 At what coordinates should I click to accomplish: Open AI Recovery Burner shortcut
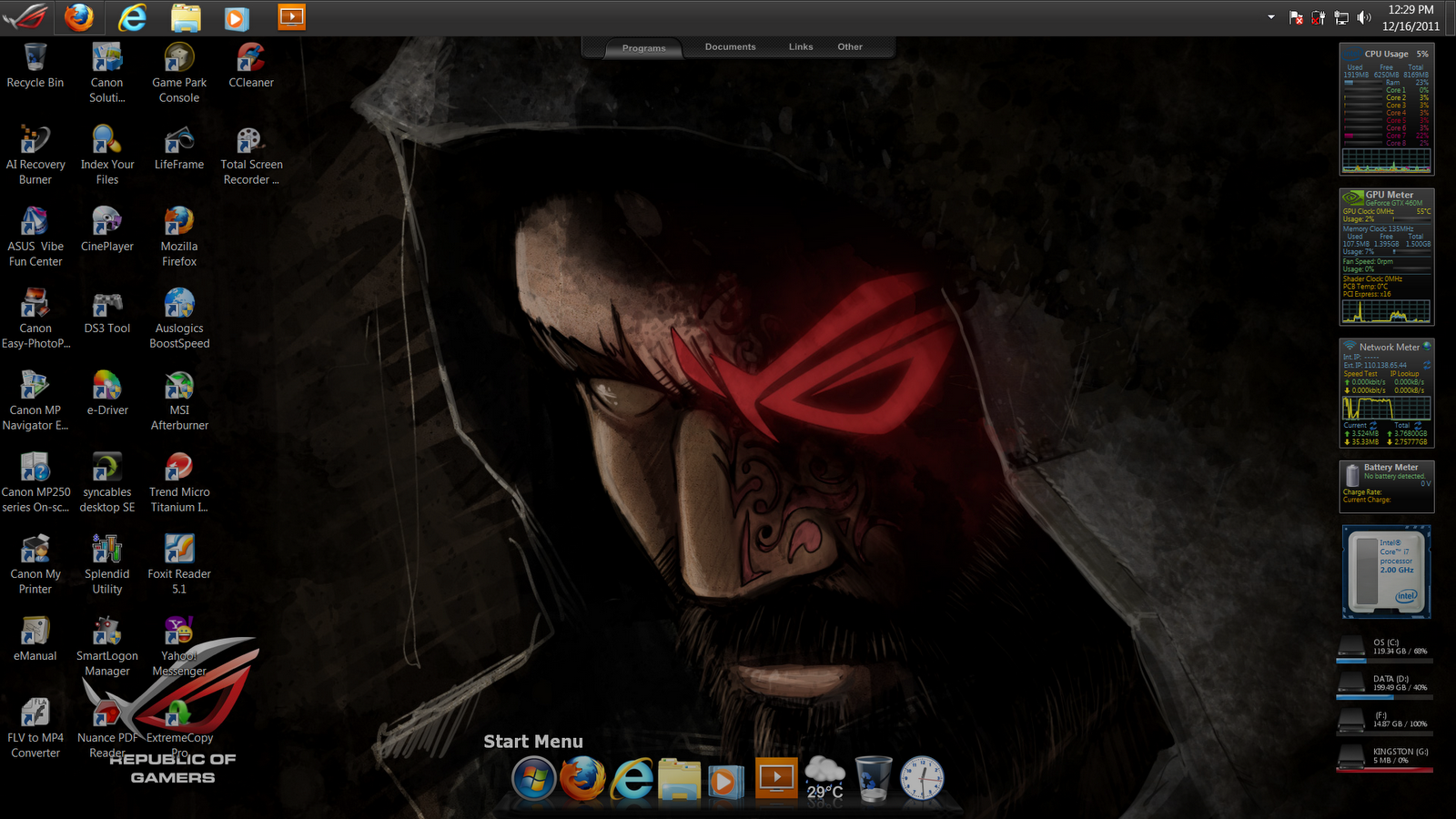pos(35,155)
